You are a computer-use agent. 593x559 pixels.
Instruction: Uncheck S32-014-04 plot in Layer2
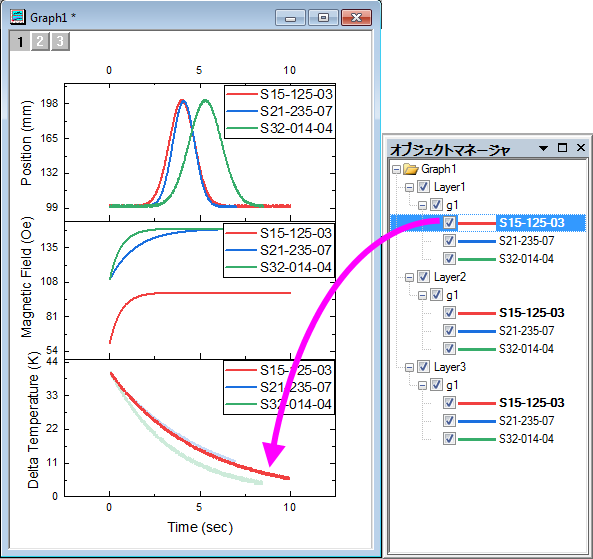449,349
